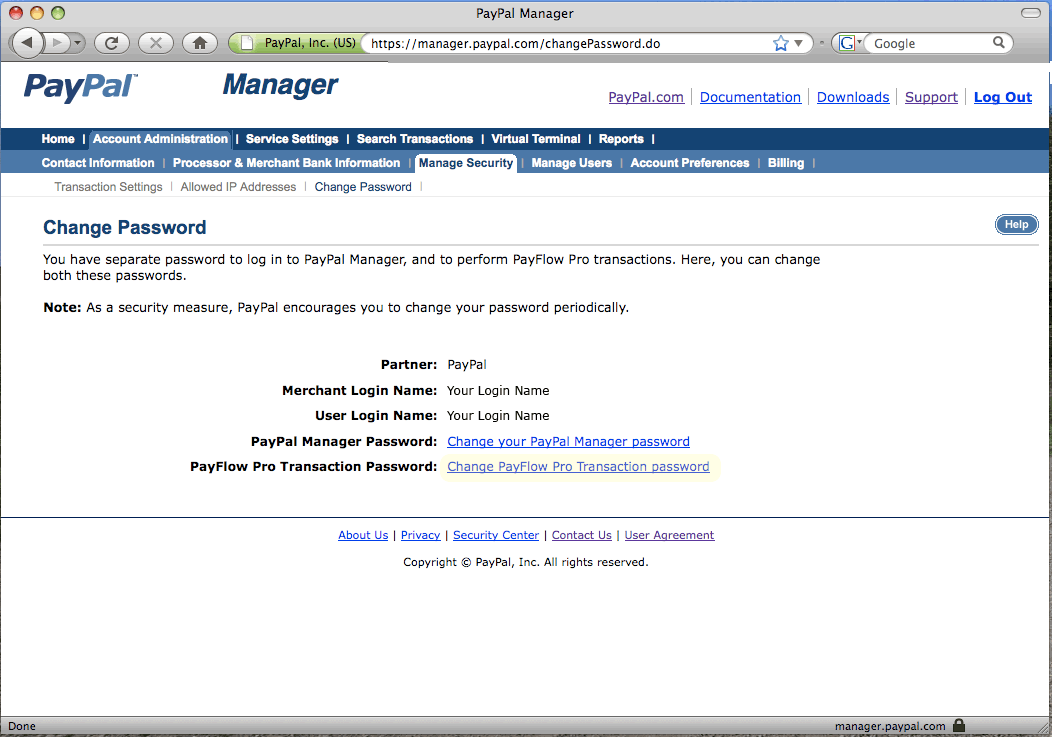Select the Contact Information submenu
Screen dimensions: 1052x737
(98, 163)
